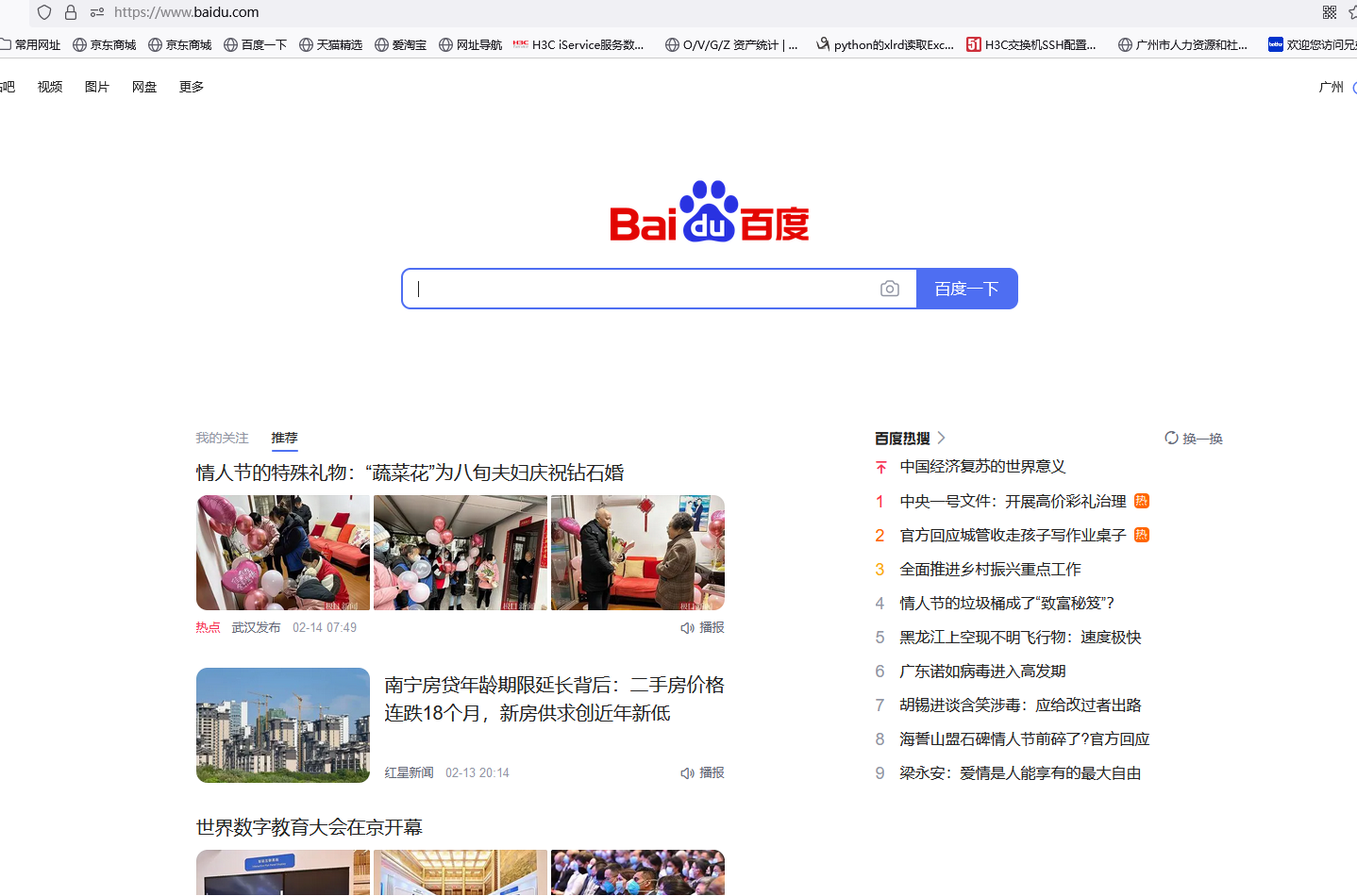This screenshot has height=896, width=1357.
Task: Click the speaker 播报 icon under 武汉发布 article
Action: point(687,628)
